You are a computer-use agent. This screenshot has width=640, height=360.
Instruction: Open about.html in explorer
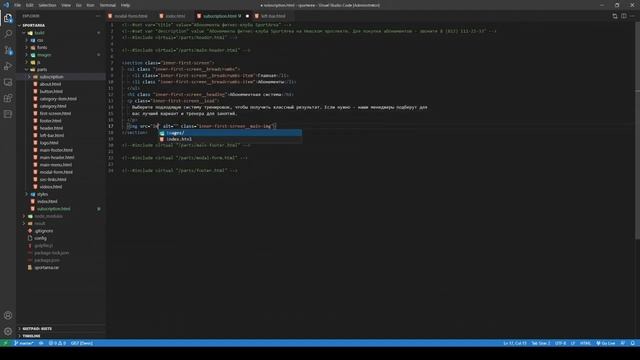pyautogui.click(x=50, y=84)
